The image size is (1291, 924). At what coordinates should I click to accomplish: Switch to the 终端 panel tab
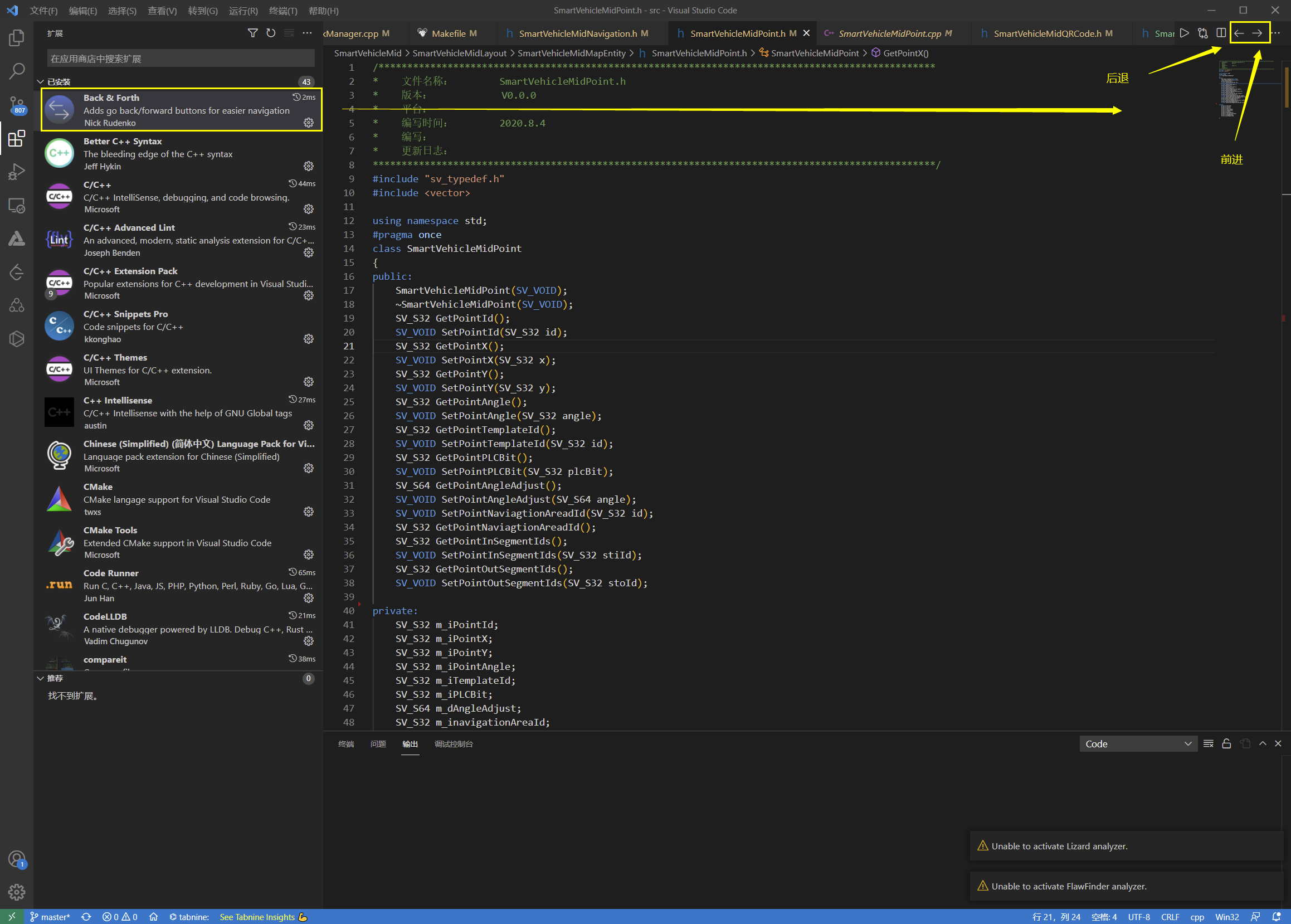[x=346, y=744]
